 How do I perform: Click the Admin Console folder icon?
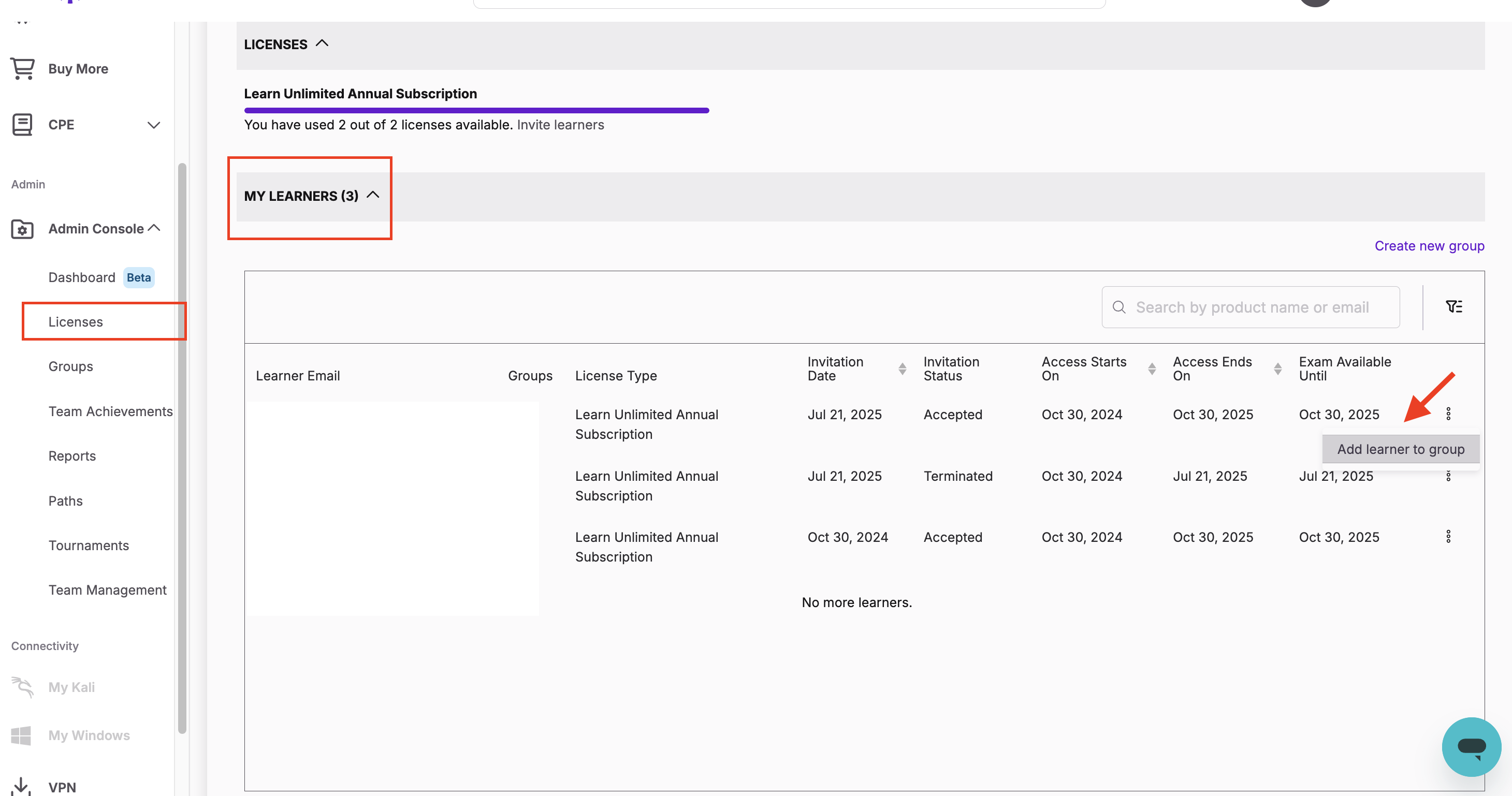click(x=22, y=229)
